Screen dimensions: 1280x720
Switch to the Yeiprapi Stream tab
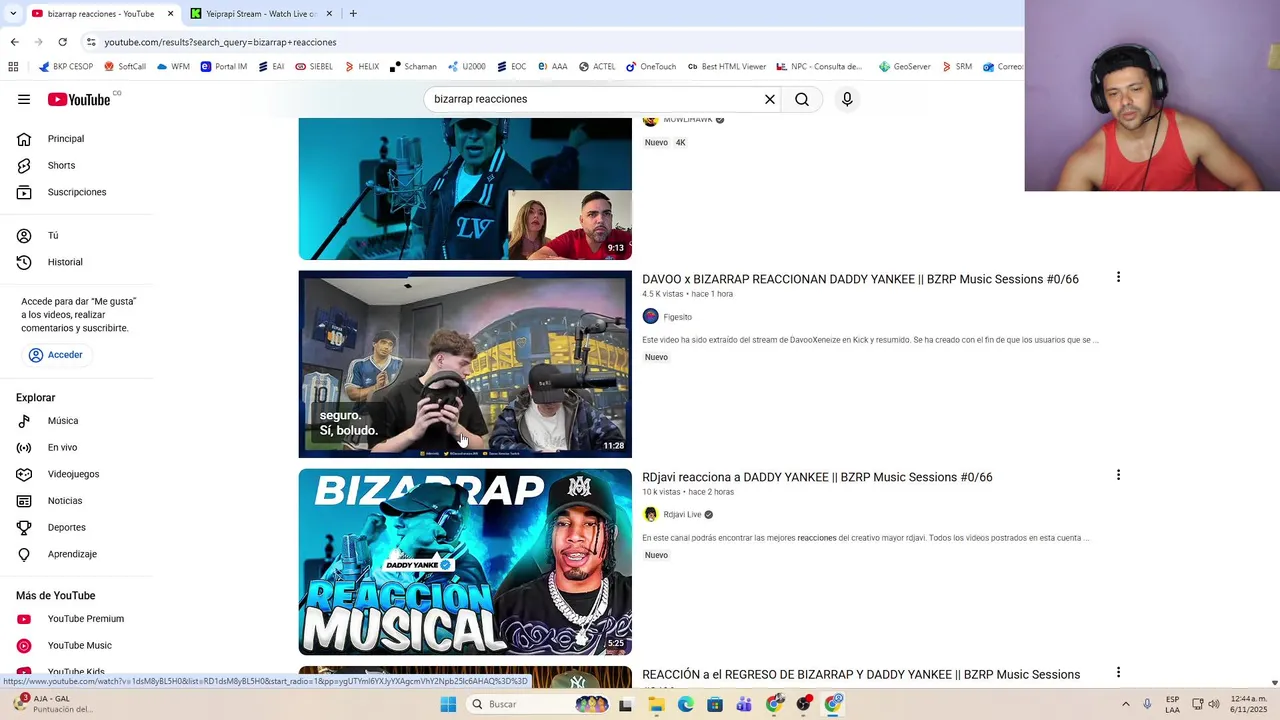tap(260, 14)
